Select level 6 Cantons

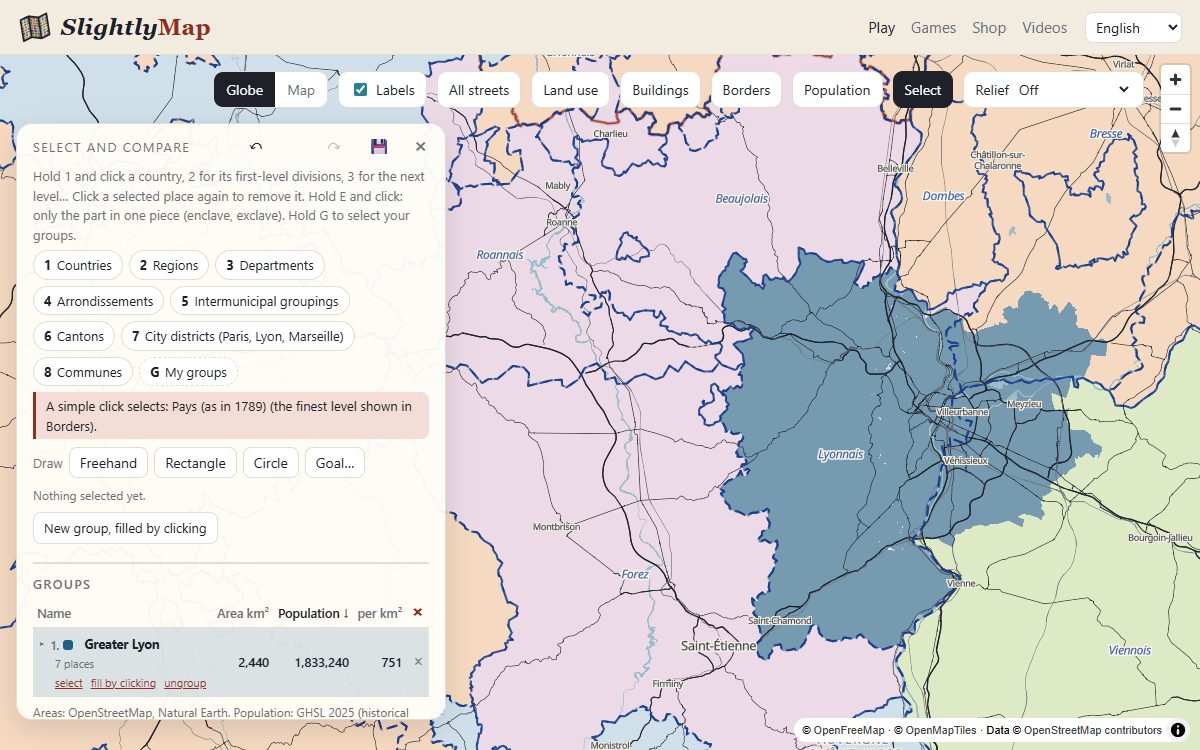tap(74, 336)
